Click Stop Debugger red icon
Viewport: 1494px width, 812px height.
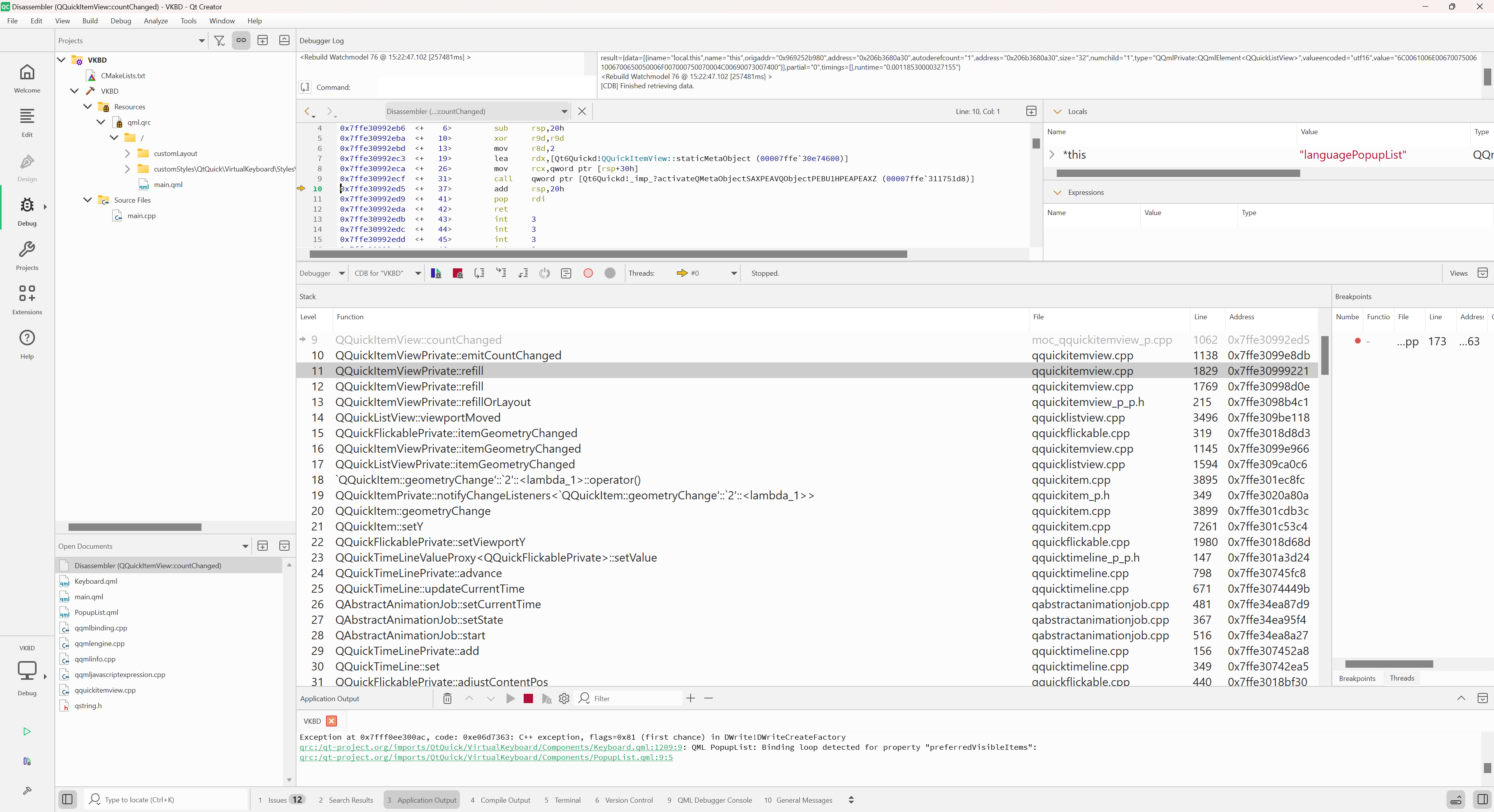[x=458, y=273]
